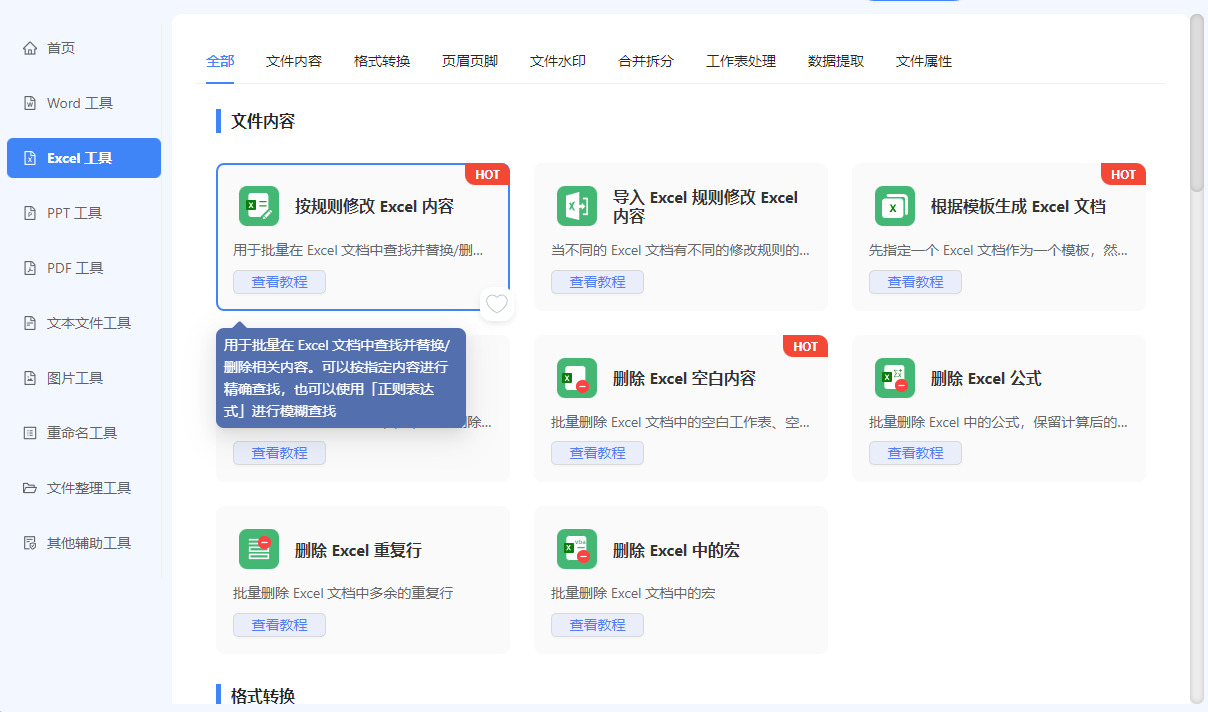The width and height of the screenshot is (1208, 712).
Task: Click the 删除 Excel 空白内容 icon
Action: pyautogui.click(x=577, y=378)
